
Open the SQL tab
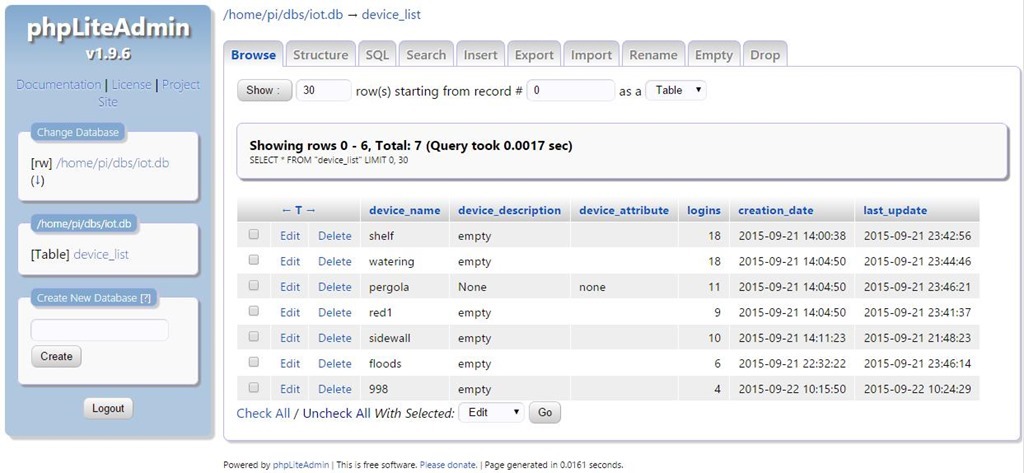(x=377, y=55)
